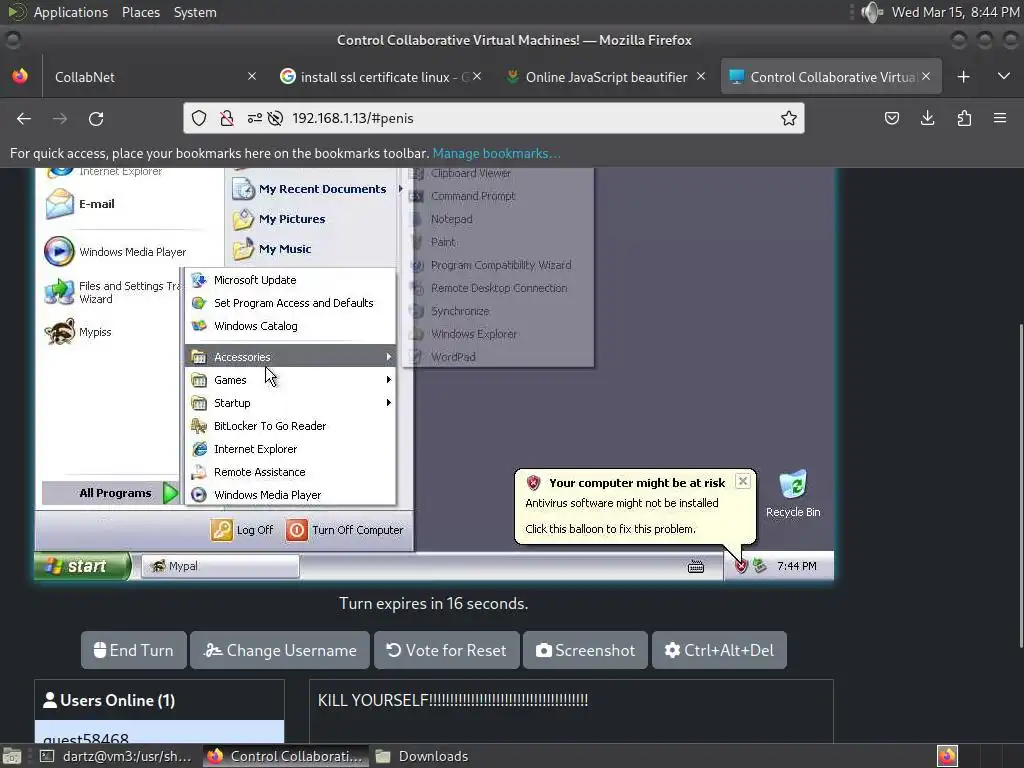The height and width of the screenshot is (768, 1024).
Task: Open Files and Settings Transfer Wizard
Action: [x=112, y=292]
